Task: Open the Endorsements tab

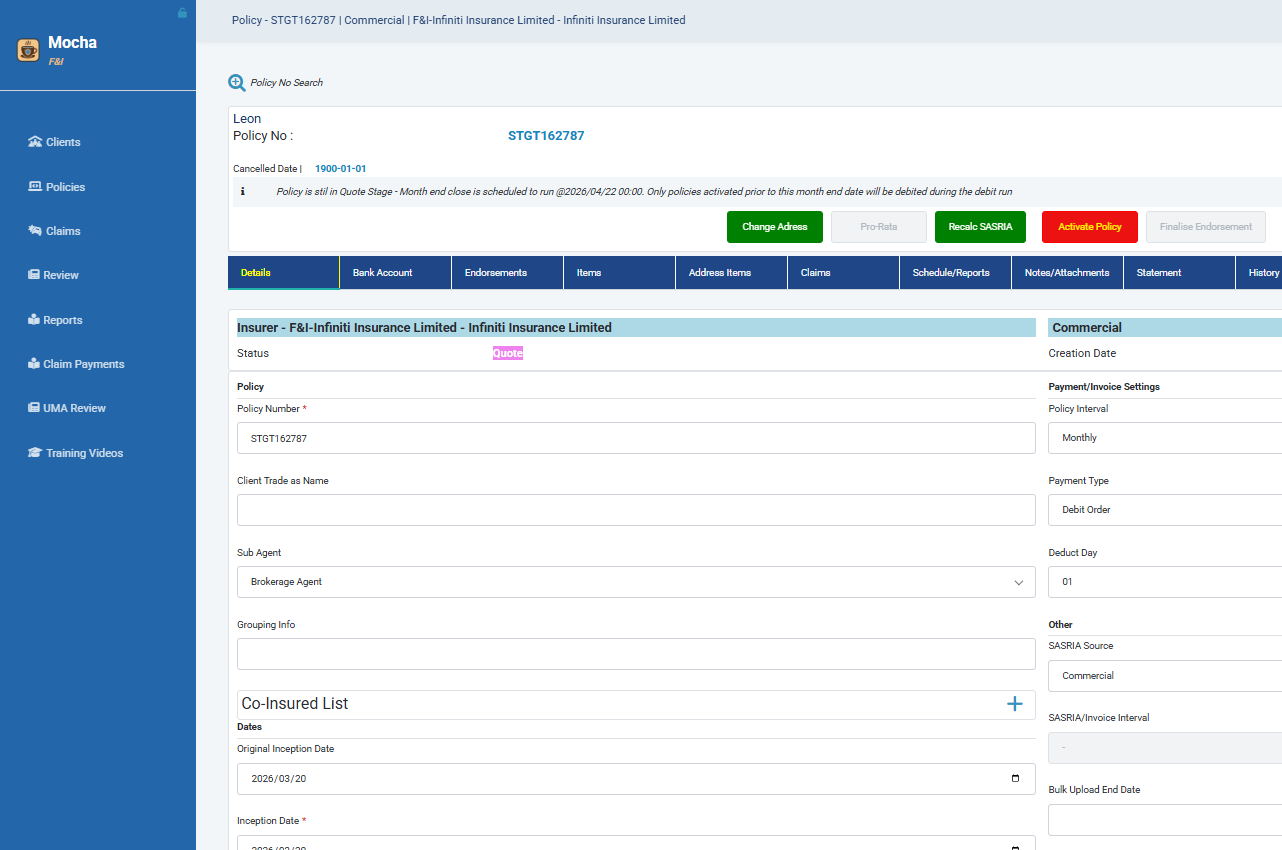Action: click(x=506, y=272)
